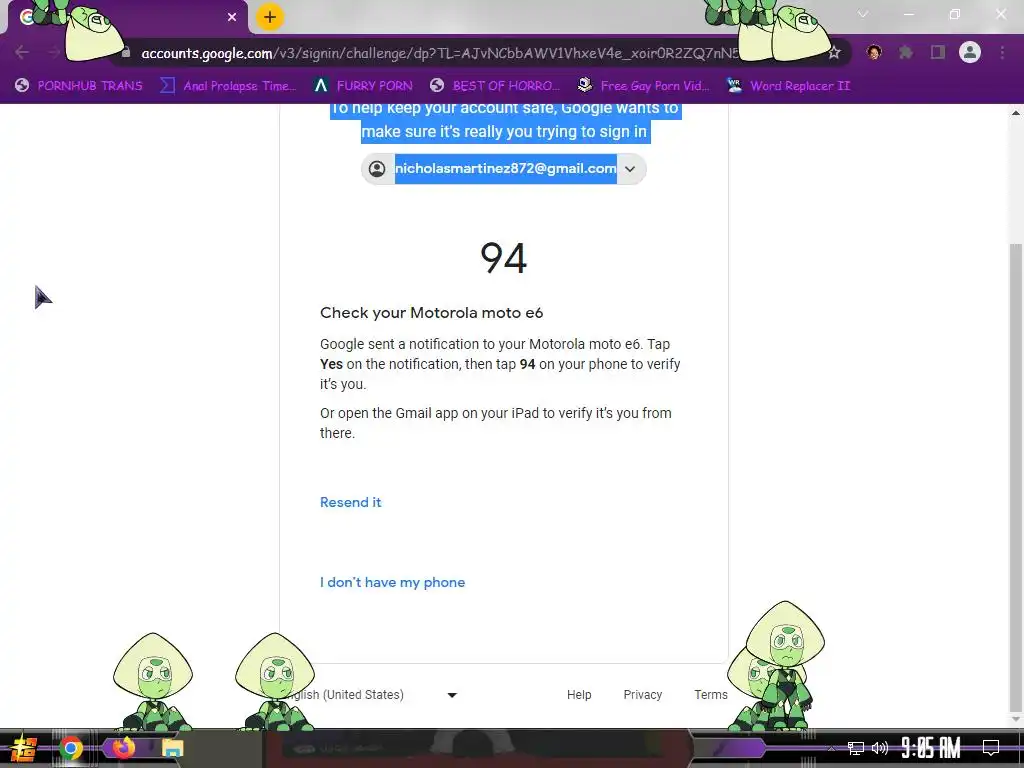1024x768 pixels.
Task: Open the volume tray icon
Action: coord(880,748)
